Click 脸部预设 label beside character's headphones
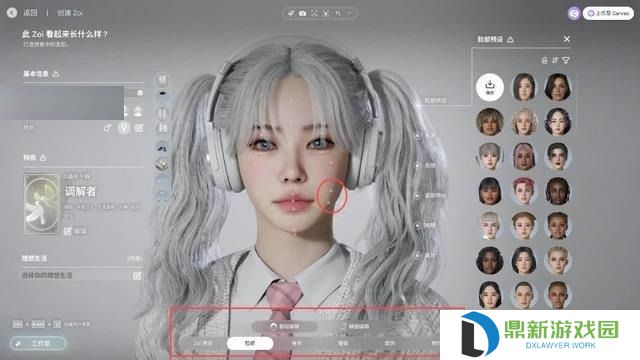 click(x=436, y=100)
